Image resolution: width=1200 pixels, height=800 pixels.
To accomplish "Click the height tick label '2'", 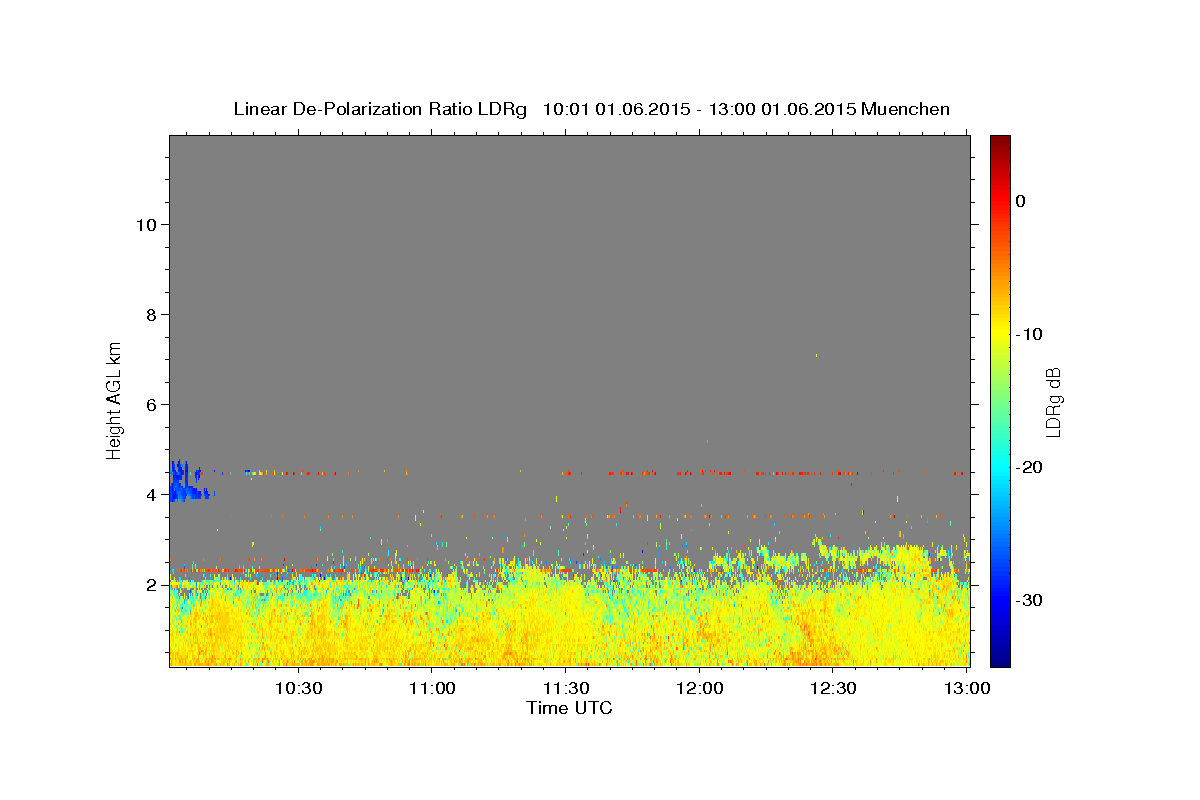I will (150, 584).
